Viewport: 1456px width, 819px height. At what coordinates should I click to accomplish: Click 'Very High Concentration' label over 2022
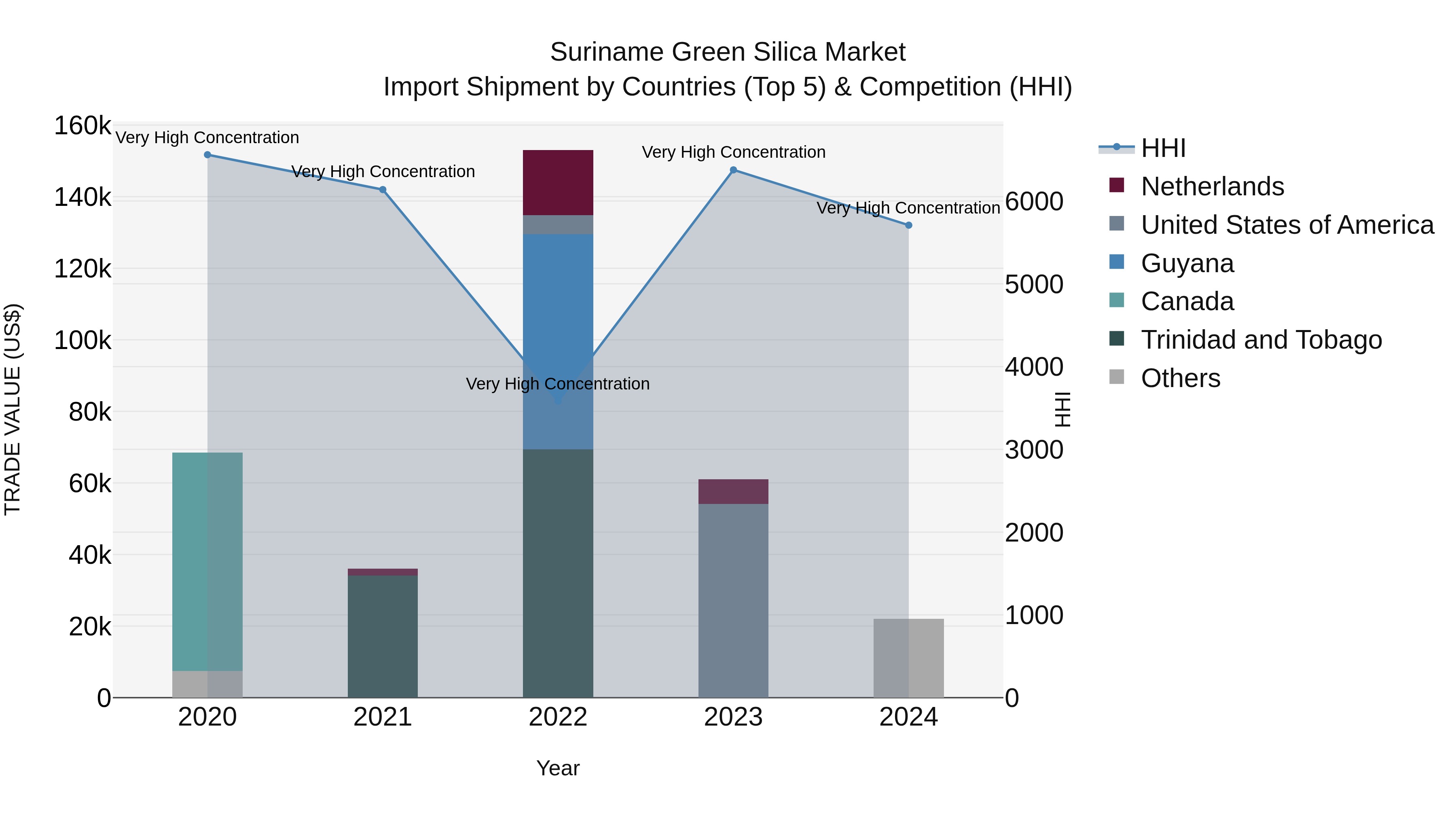pos(558,384)
